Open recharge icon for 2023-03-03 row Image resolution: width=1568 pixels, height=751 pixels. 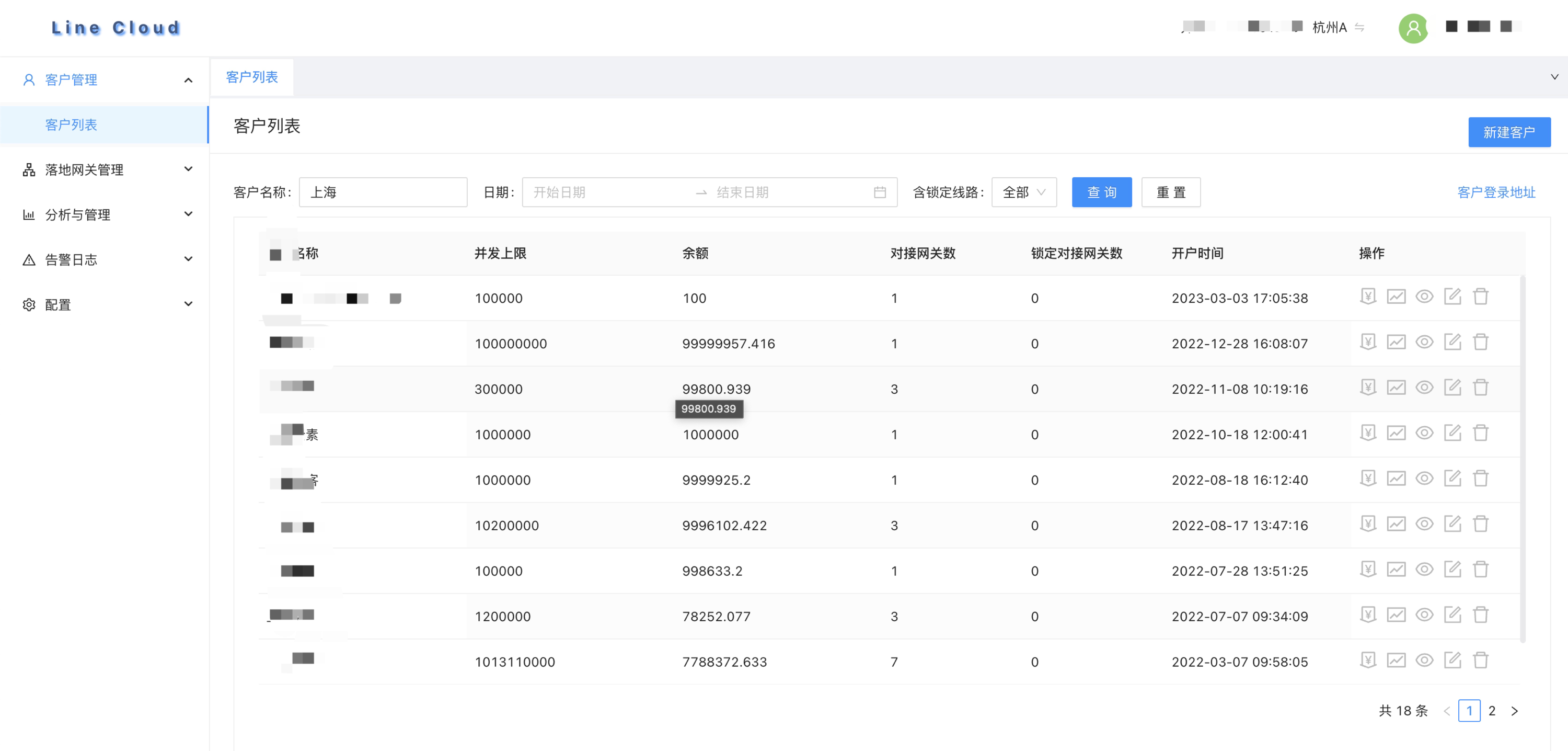click(x=1368, y=297)
